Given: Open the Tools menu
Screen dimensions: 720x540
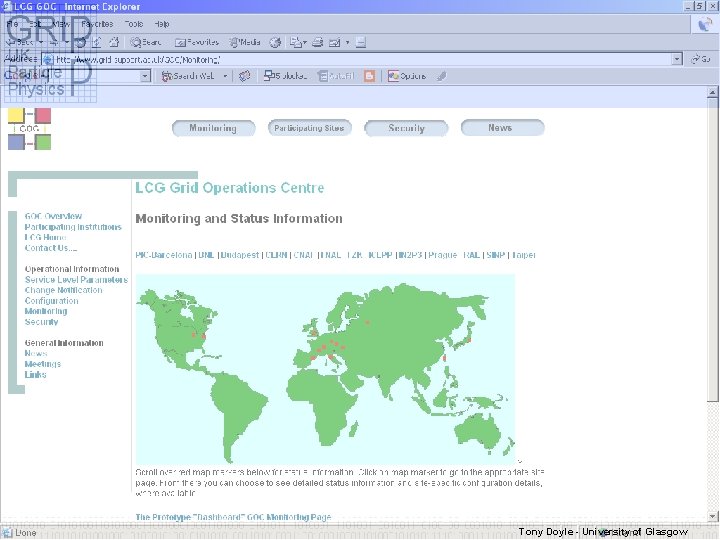Looking at the screenshot, I should 134,24.
